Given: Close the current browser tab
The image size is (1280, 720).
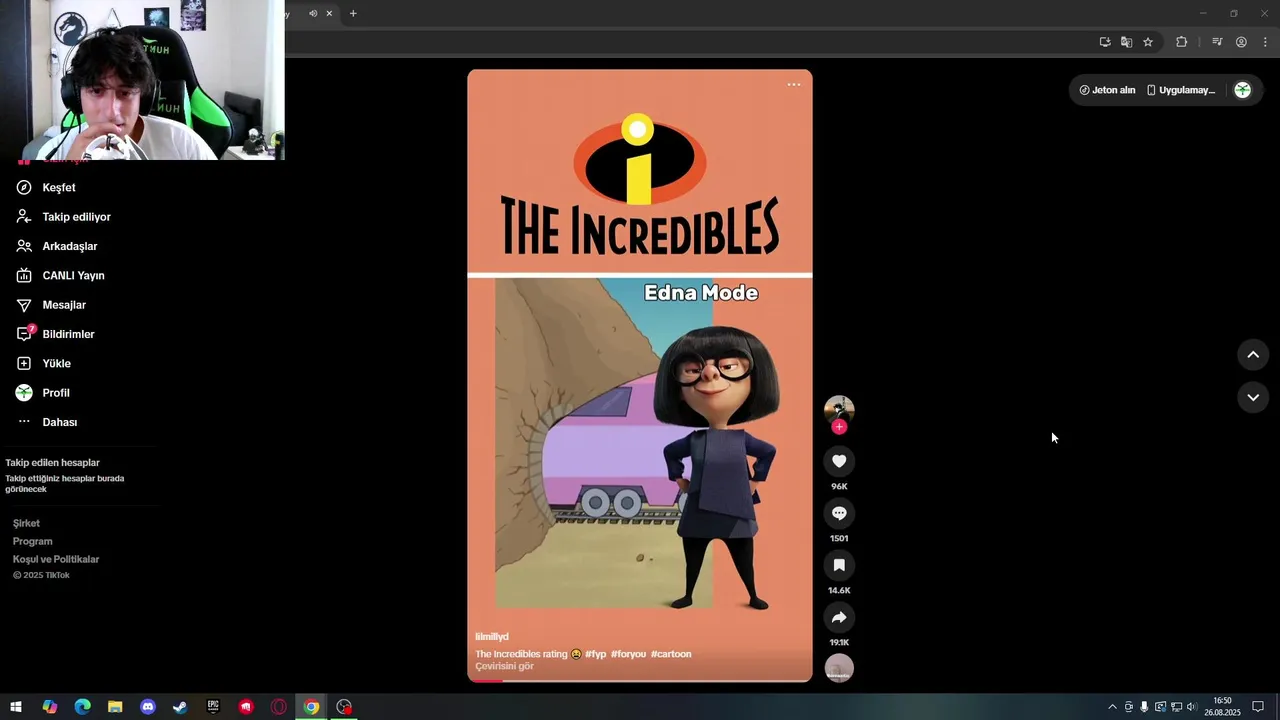Looking at the screenshot, I should (x=329, y=13).
